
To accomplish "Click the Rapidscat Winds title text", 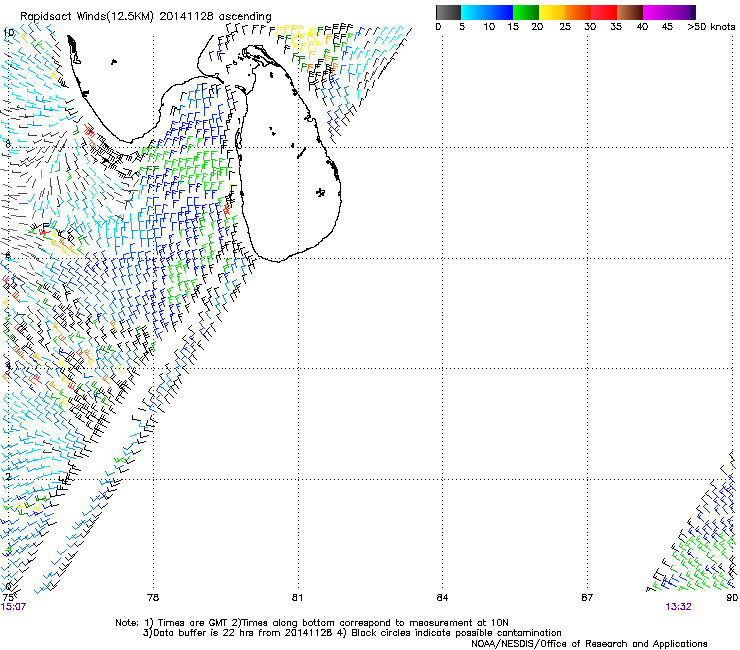I will point(146,17).
